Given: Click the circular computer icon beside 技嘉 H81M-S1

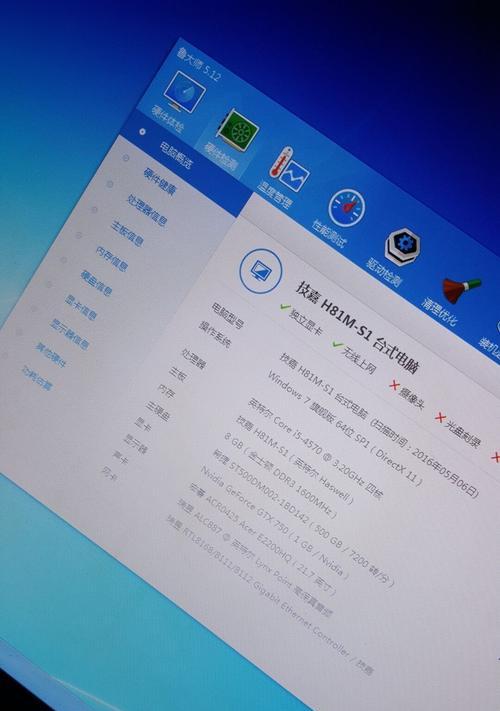Looking at the screenshot, I should tap(261, 271).
